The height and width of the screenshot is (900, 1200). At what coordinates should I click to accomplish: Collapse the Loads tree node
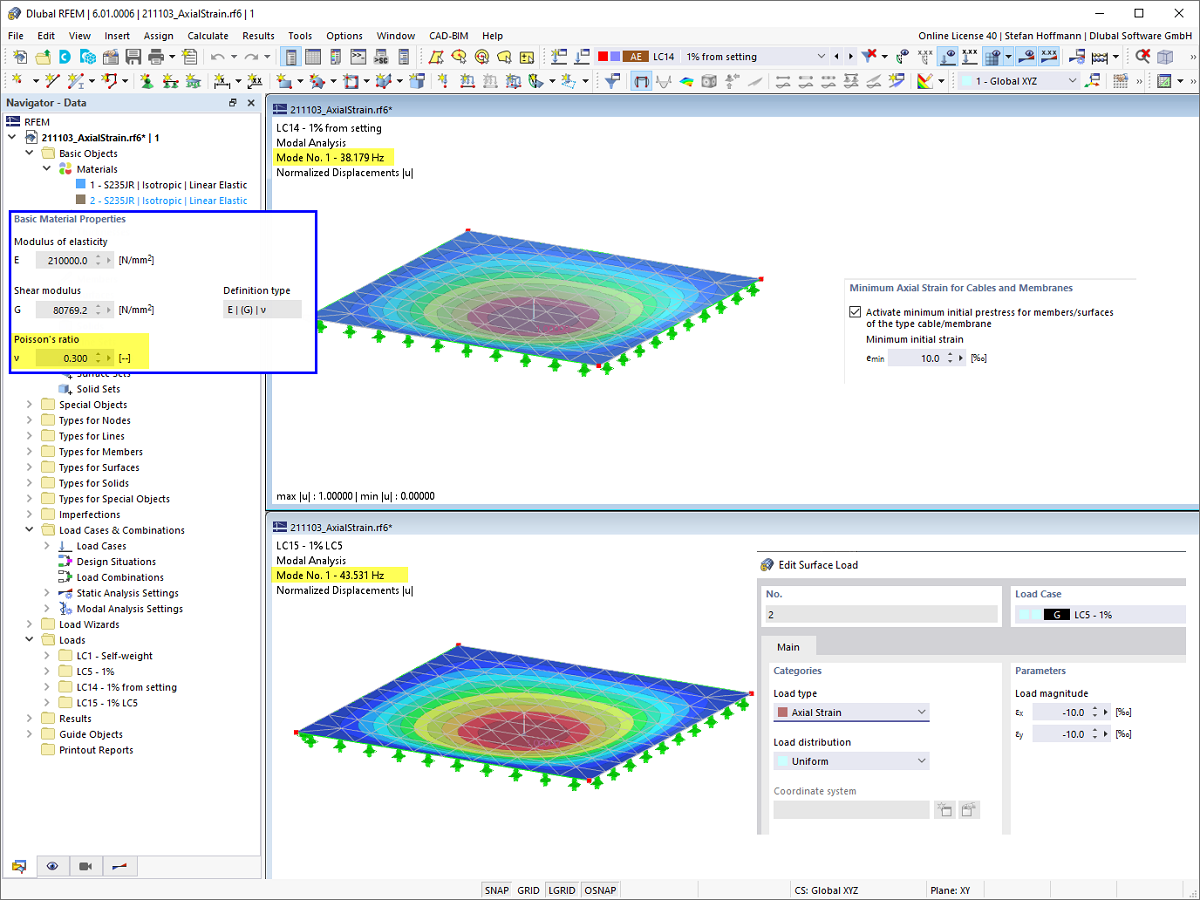[29, 640]
